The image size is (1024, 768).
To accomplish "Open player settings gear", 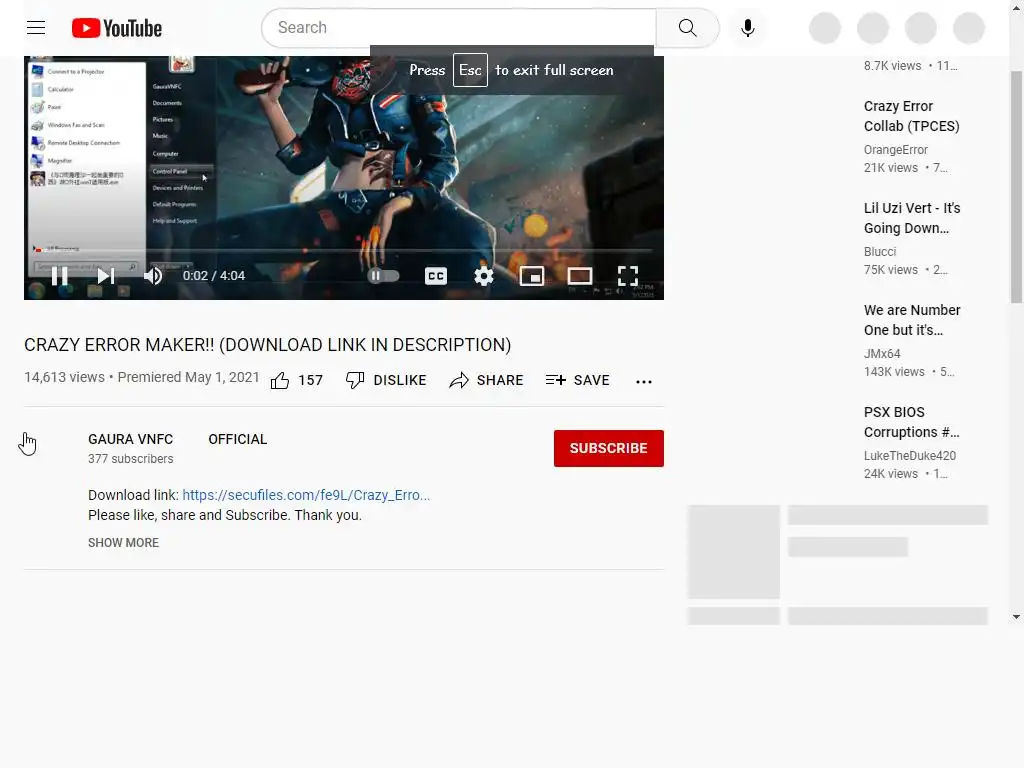I will coord(484,276).
